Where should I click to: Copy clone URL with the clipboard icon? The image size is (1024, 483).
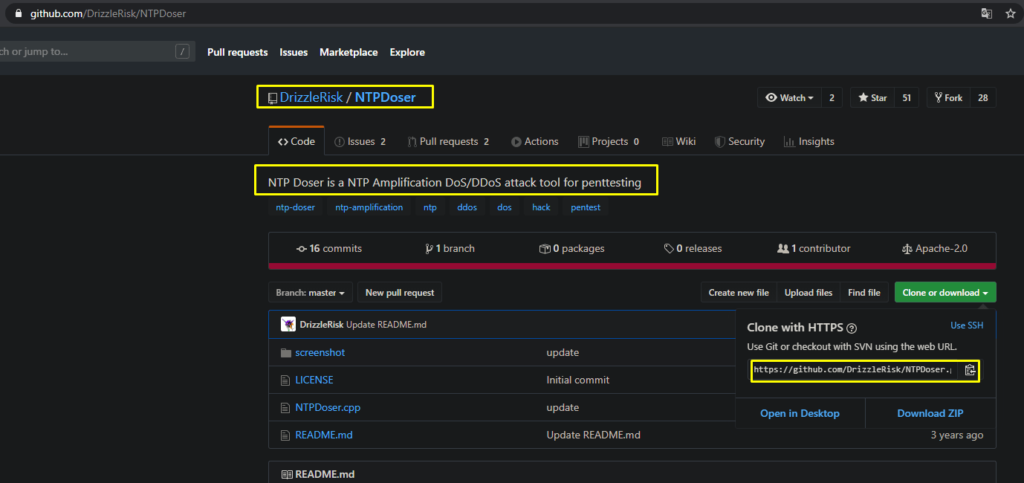[x=970, y=370]
